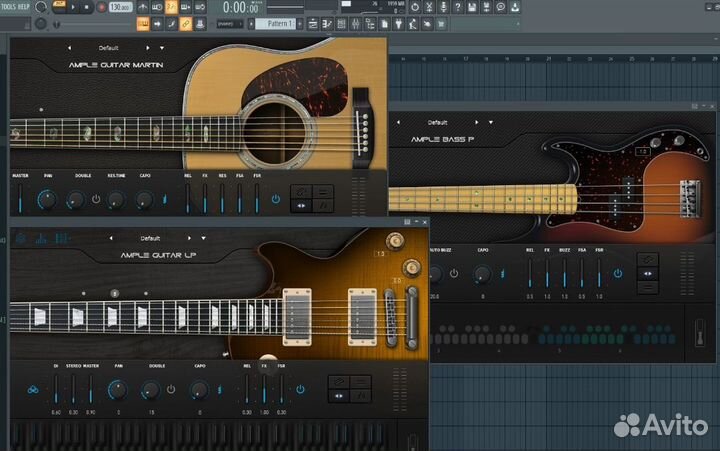Screen dimensions: 720x451
Task: Click the Capo knob in Ample Bass P
Action: 482,274
